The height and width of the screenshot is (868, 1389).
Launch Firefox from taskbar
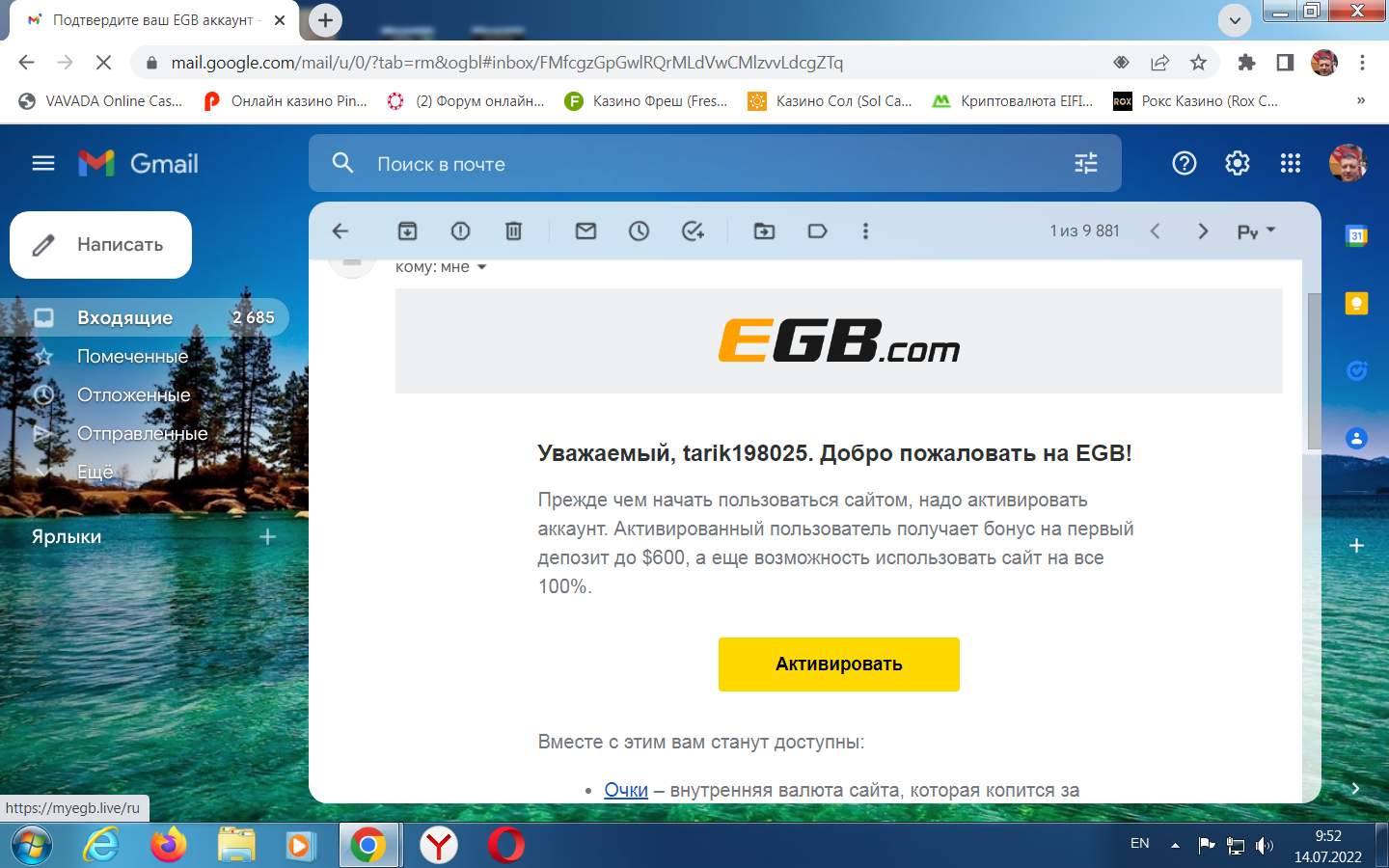tap(168, 846)
